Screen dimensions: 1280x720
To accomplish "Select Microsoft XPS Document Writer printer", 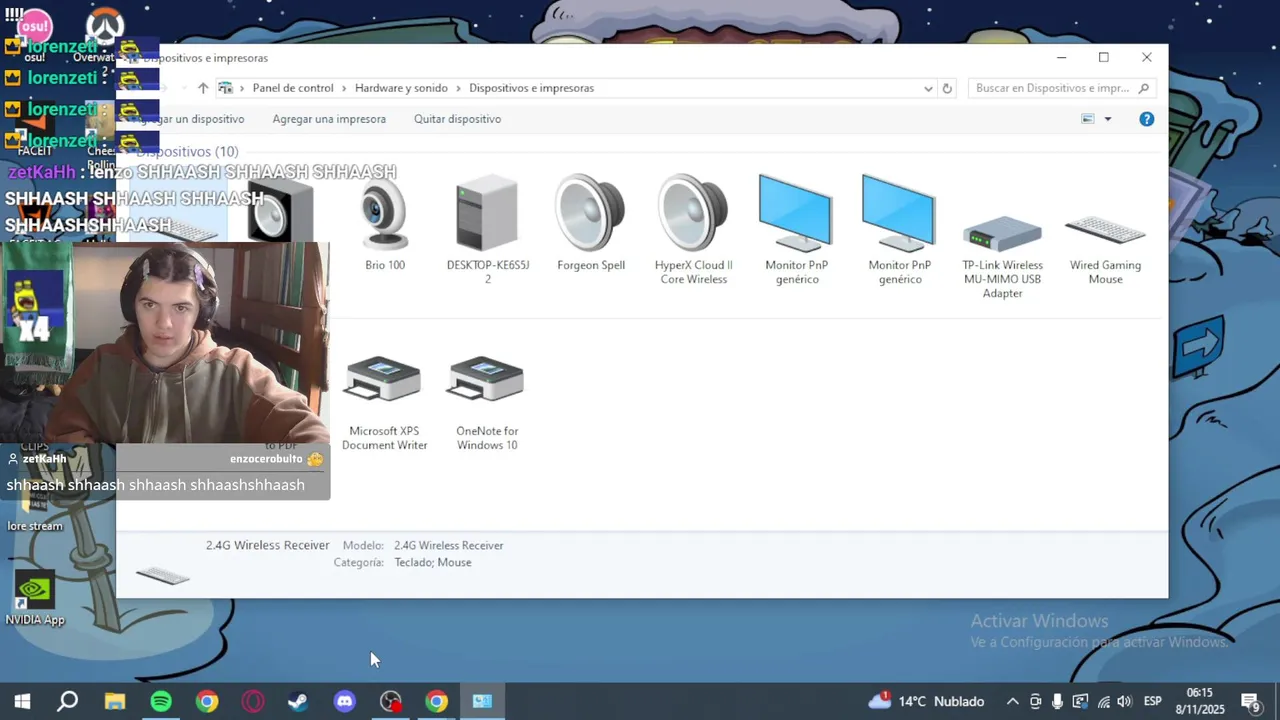I will [384, 403].
